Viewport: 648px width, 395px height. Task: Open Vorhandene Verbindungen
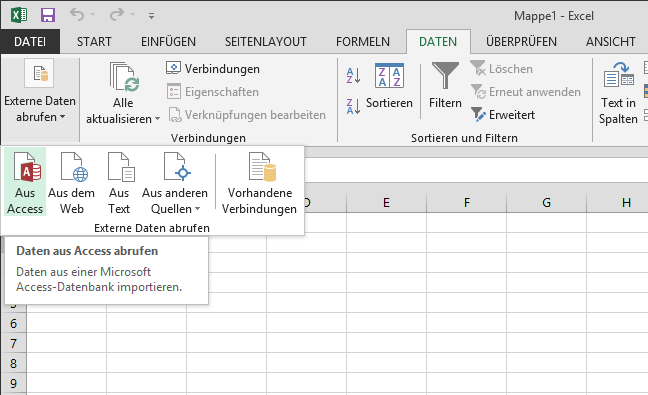pos(260,183)
